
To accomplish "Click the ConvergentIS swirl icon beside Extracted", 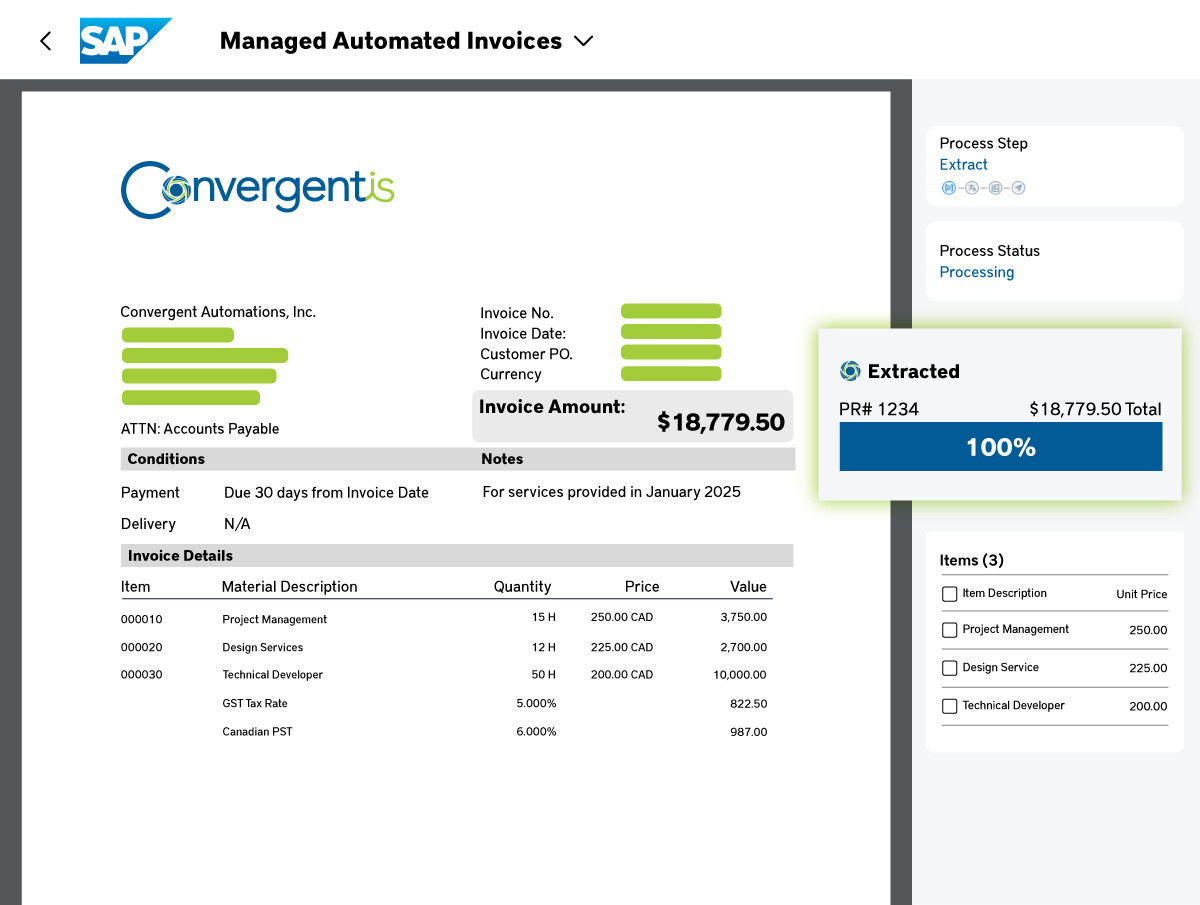I will coord(850,371).
